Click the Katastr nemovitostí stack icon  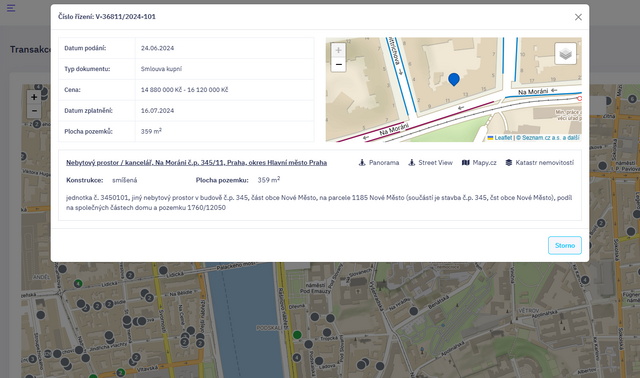(x=509, y=162)
